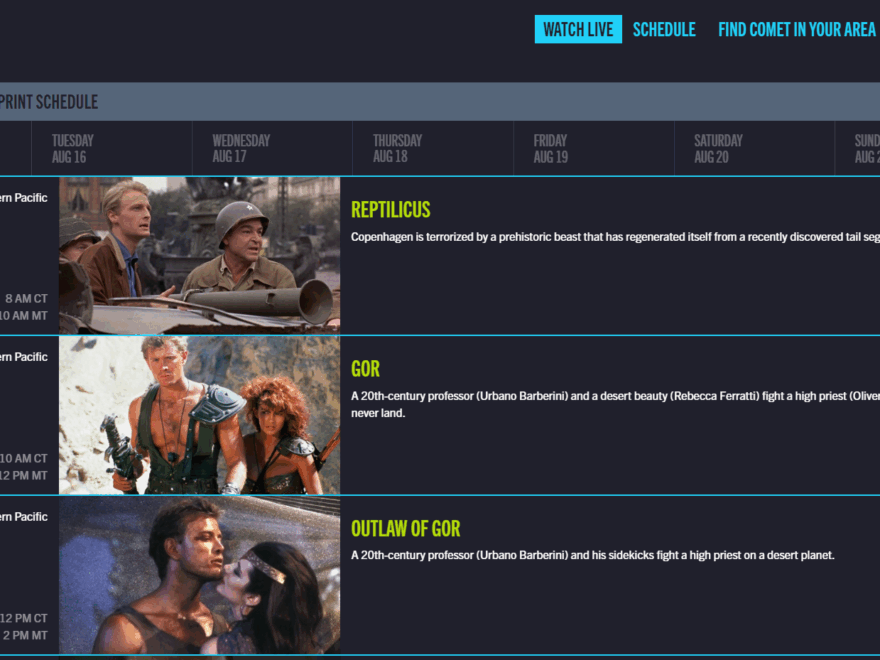Select the Wednesday Aug 17 schedule column
The width and height of the screenshot is (880, 660).
coord(272,147)
